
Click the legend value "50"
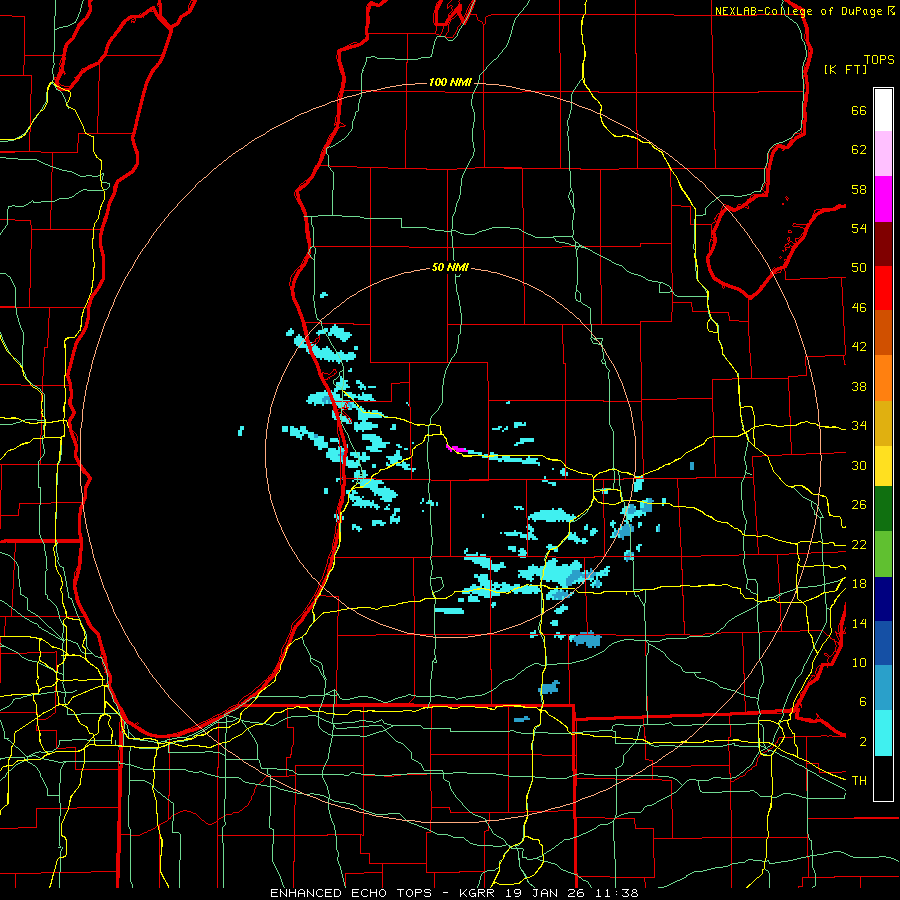coord(859,267)
